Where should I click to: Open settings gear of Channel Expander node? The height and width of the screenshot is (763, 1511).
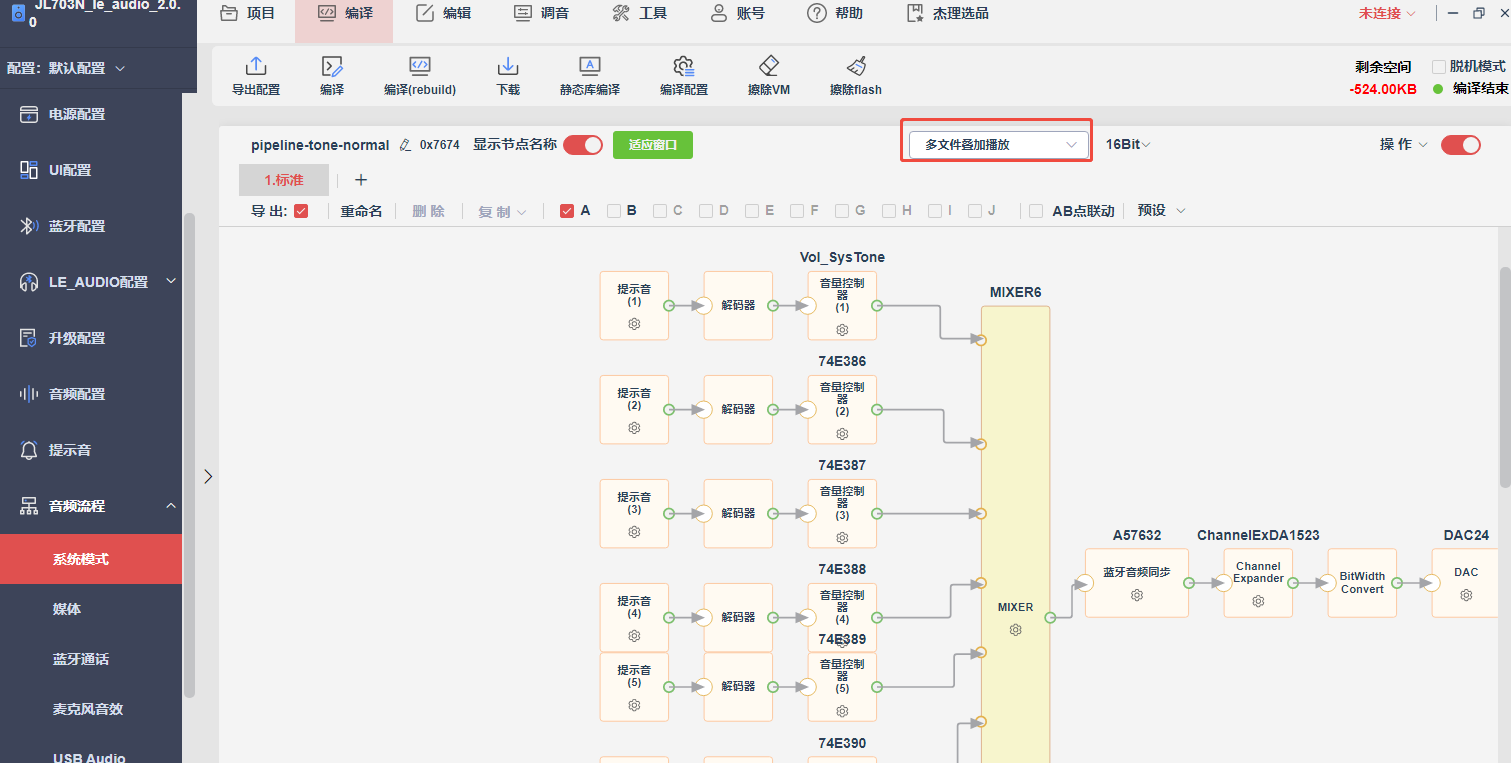(1258, 601)
